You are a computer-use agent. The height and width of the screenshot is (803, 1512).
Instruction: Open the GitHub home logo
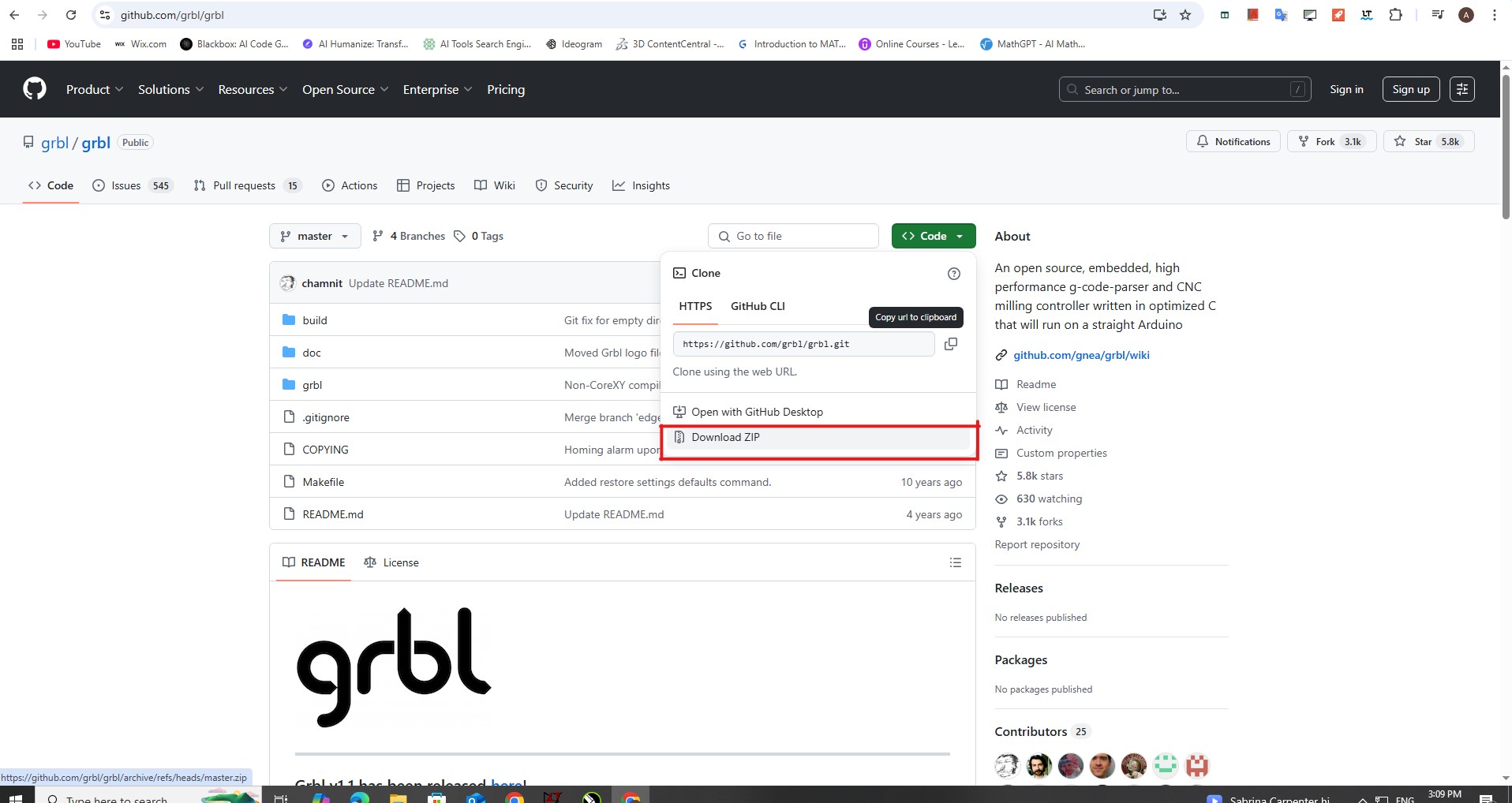point(35,89)
